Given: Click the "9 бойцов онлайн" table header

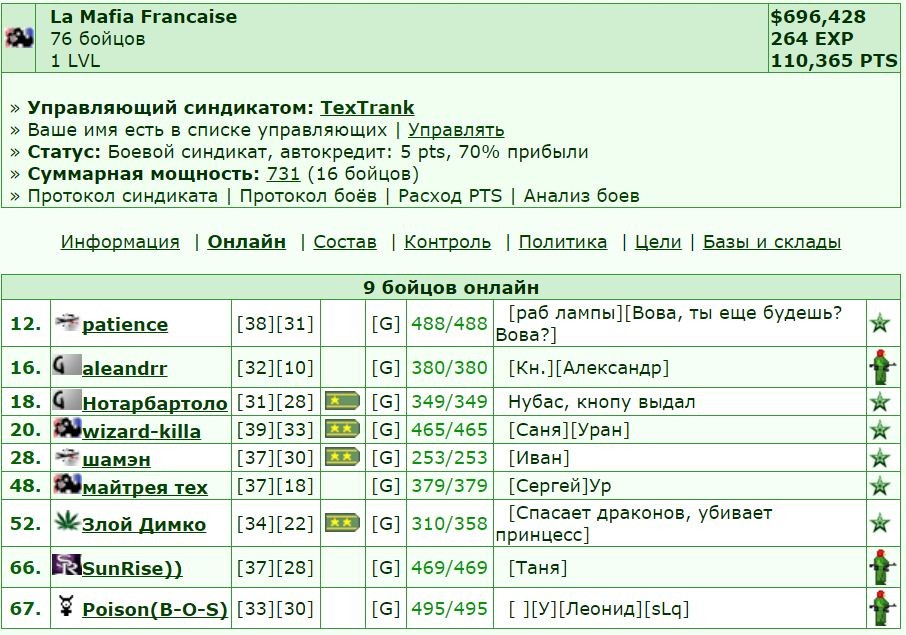Looking at the screenshot, I should pos(451,287).
